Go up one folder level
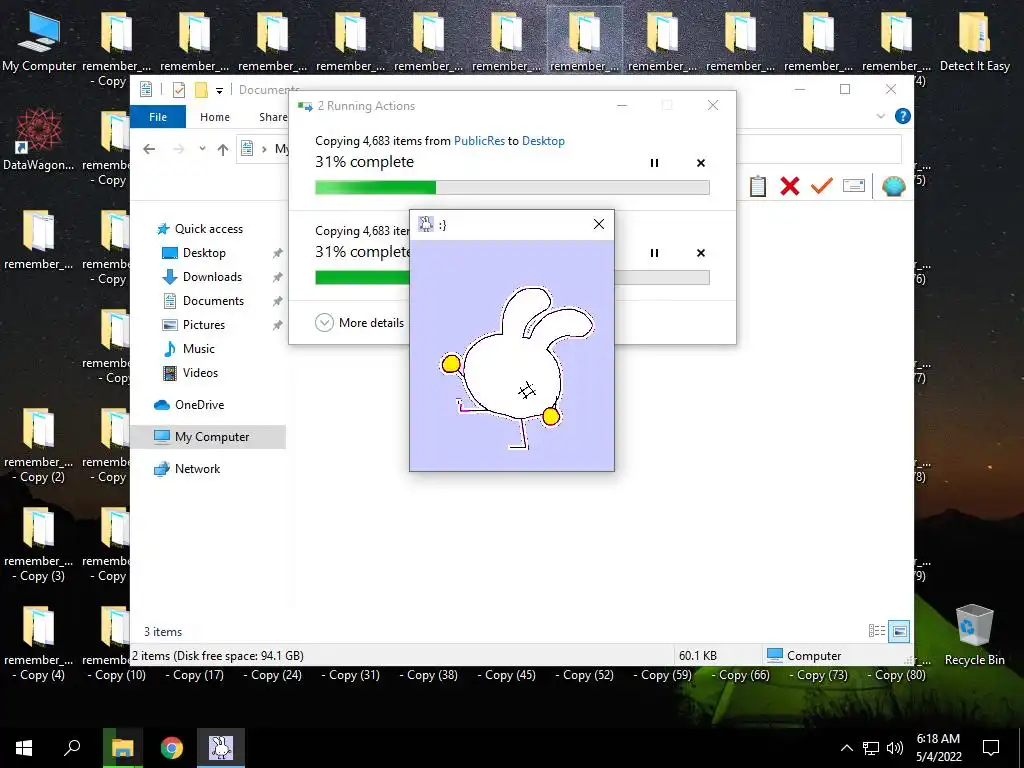 223,150
